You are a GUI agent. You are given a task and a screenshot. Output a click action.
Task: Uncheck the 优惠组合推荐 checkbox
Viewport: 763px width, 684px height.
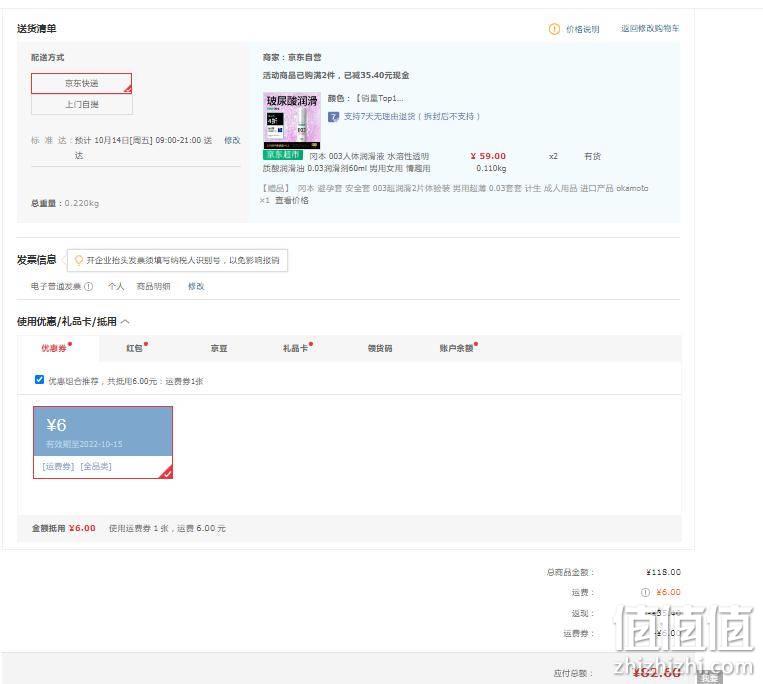click(39, 379)
